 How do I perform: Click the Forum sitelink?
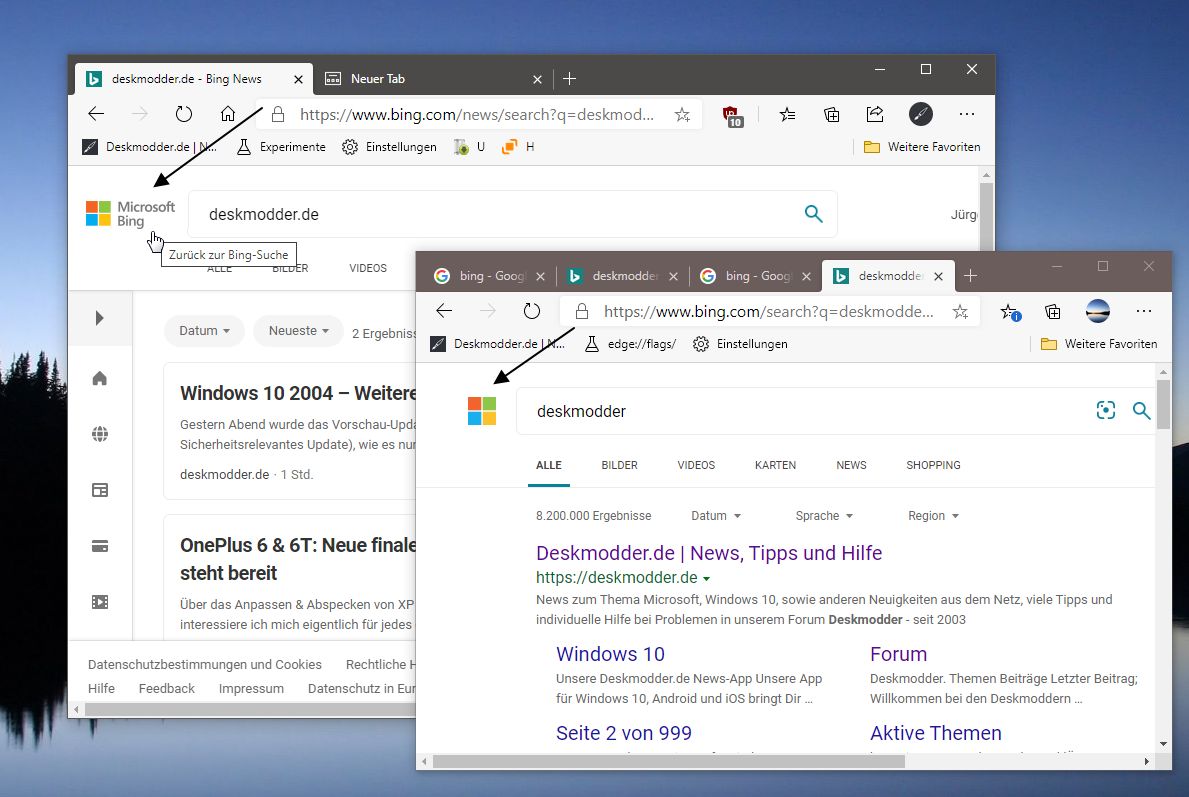click(898, 654)
